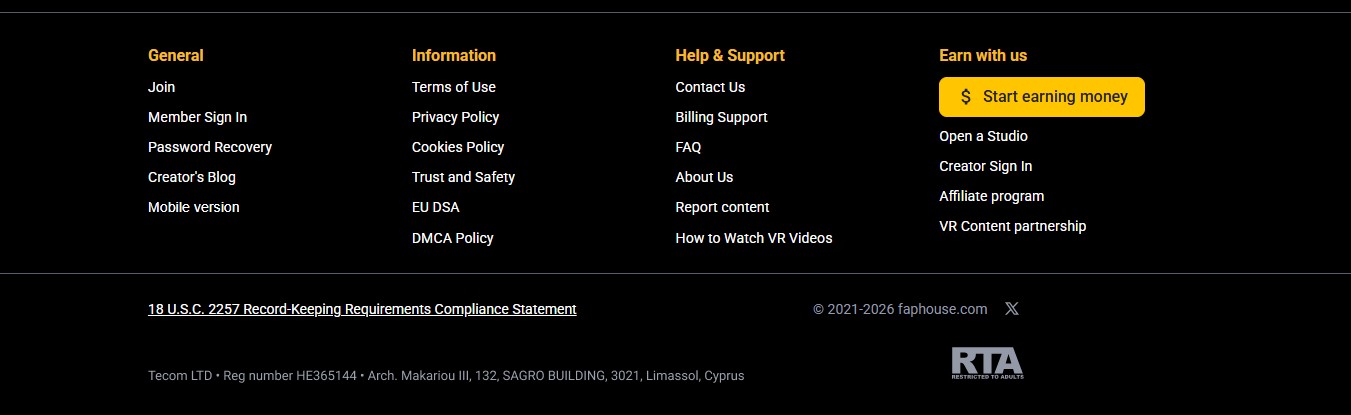Open the FAQ link
Viewport: 1351px width, 415px height.
tap(688, 147)
